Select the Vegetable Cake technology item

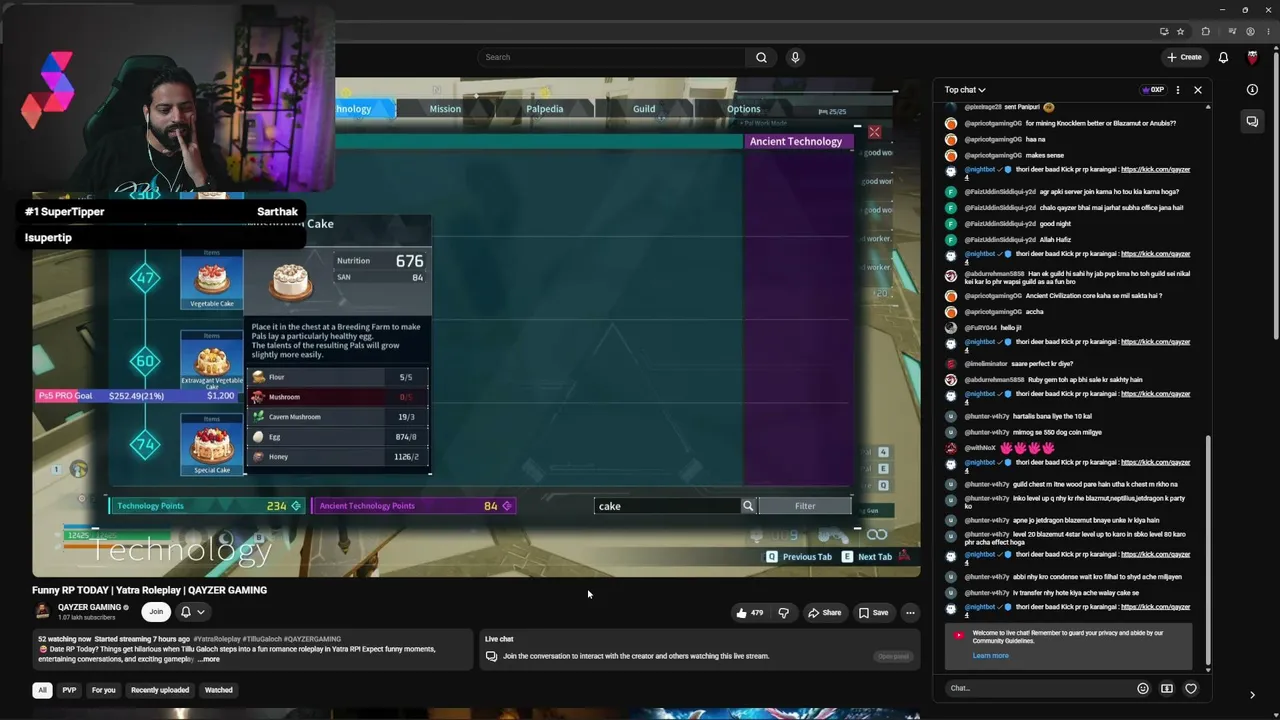(212, 280)
